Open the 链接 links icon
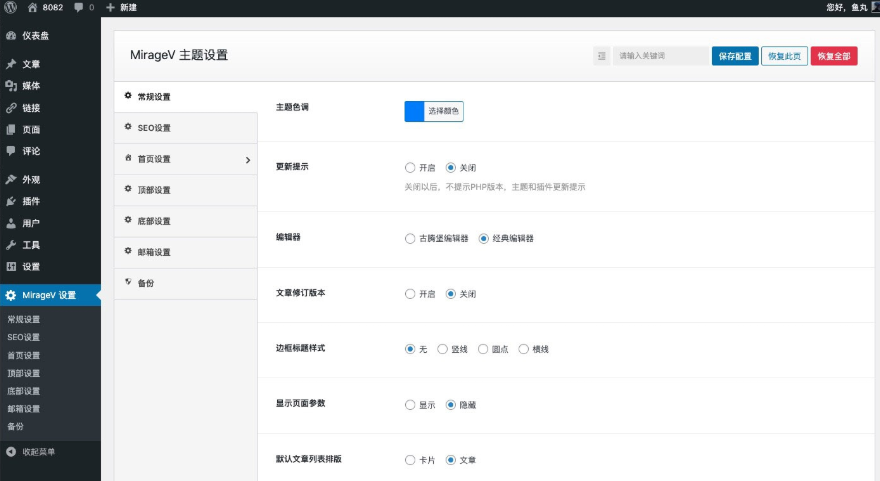The image size is (880, 481). pyautogui.click(x=11, y=108)
